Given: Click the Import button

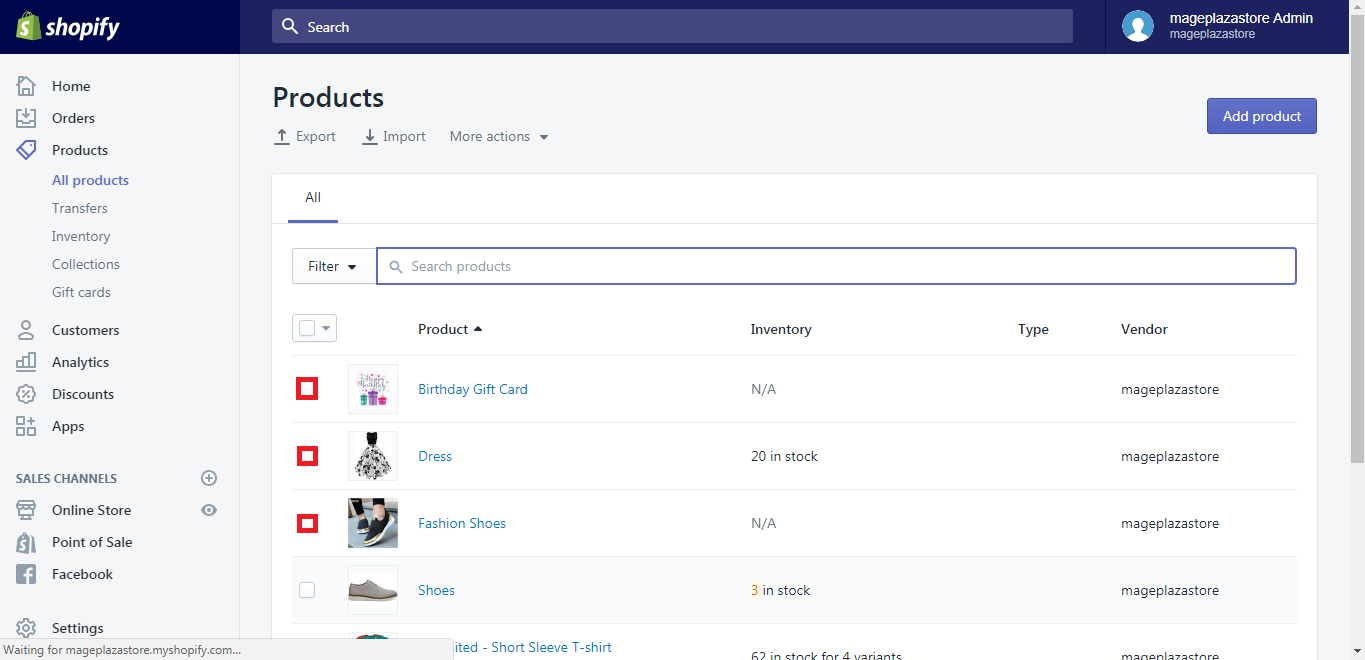Looking at the screenshot, I should coord(393,136).
